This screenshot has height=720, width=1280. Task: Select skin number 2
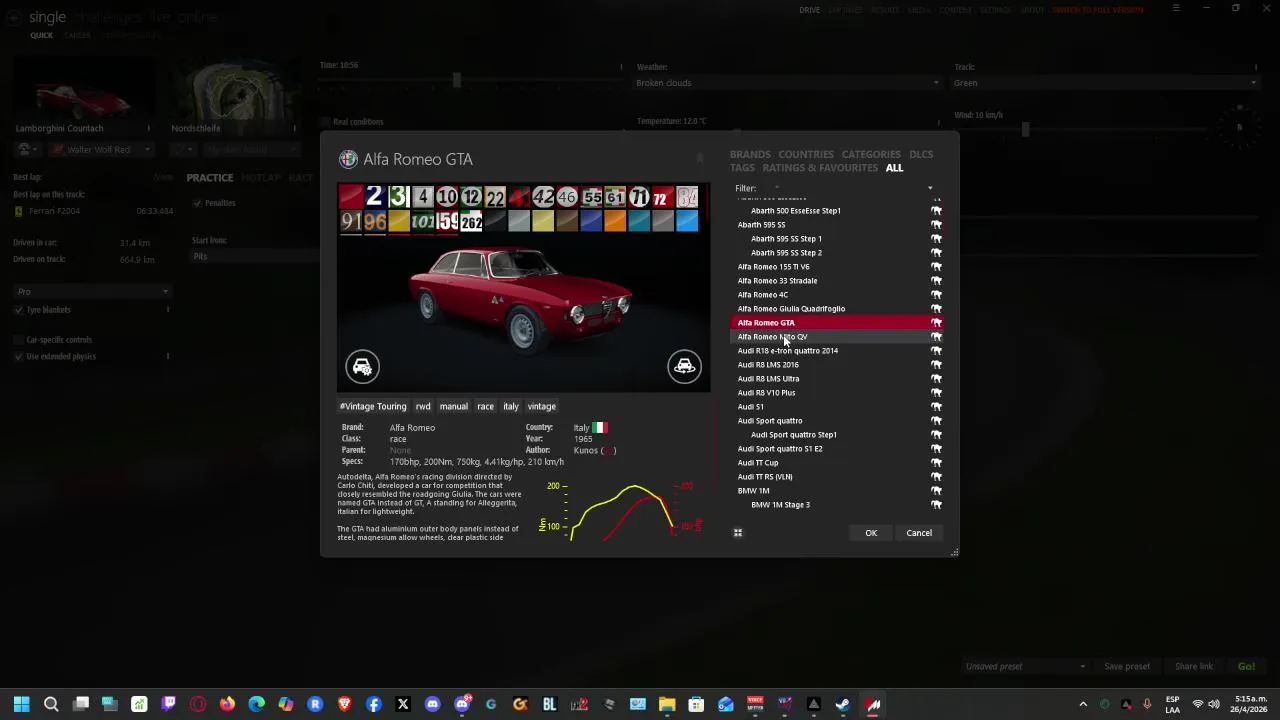[x=374, y=197]
